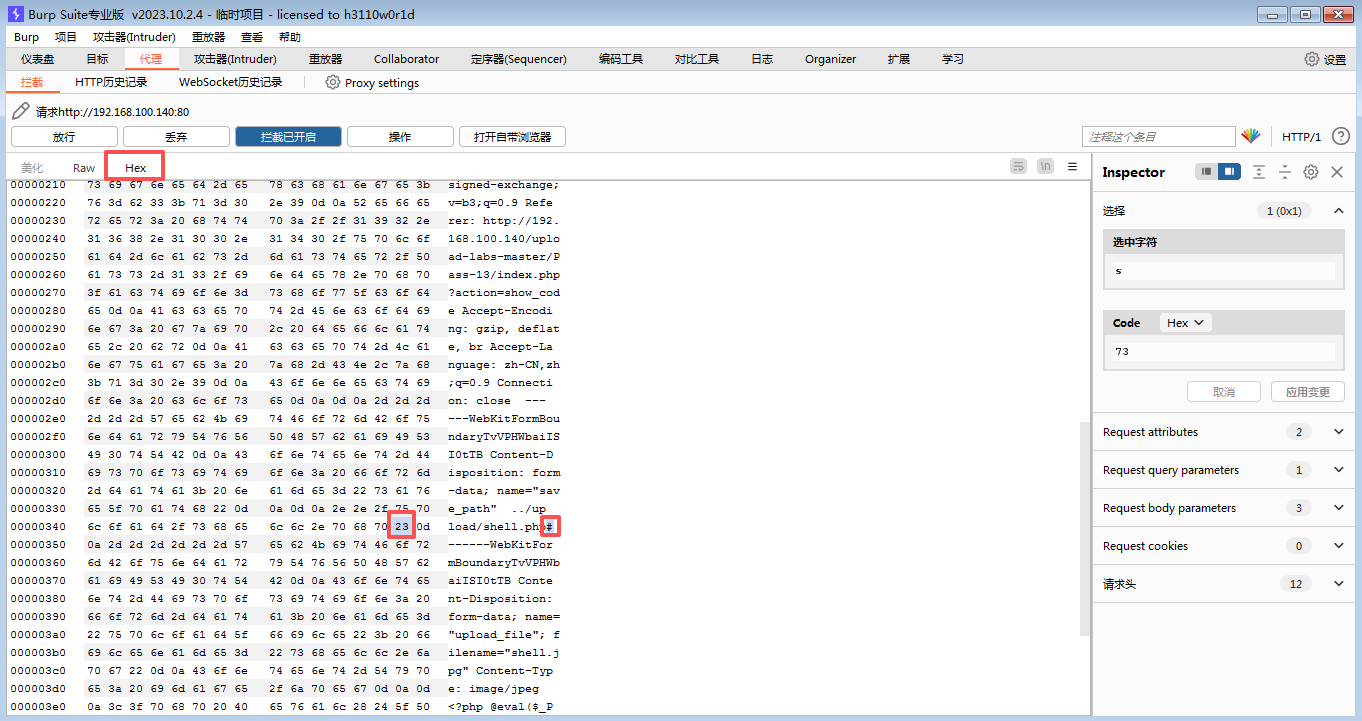
Task: Switch to the 对比工具 tab
Action: [697, 59]
